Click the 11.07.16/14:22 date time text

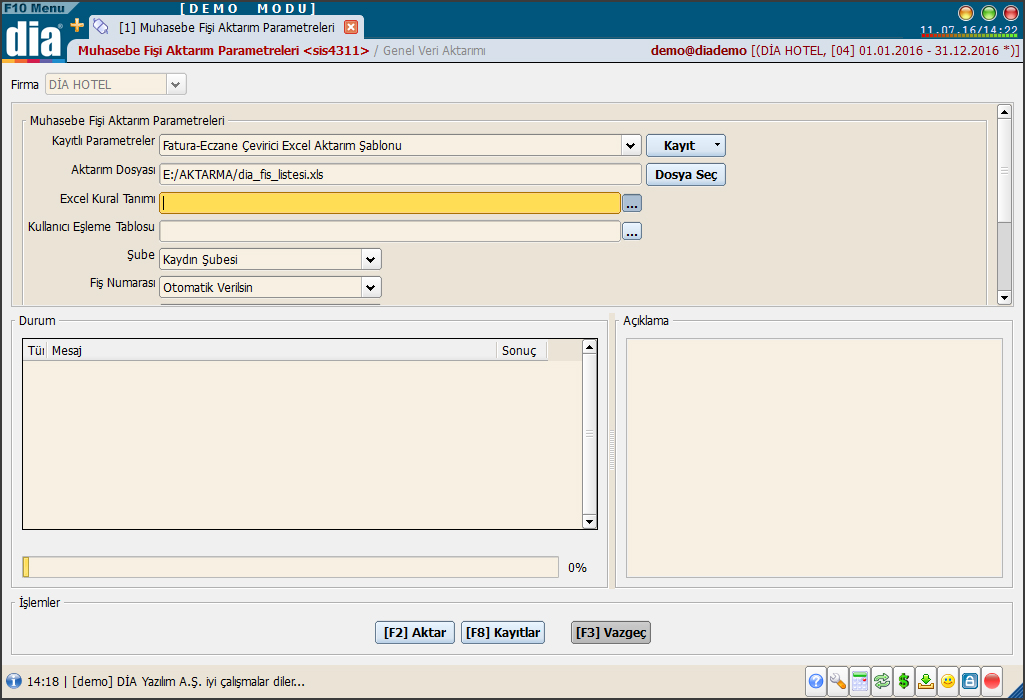click(969, 30)
